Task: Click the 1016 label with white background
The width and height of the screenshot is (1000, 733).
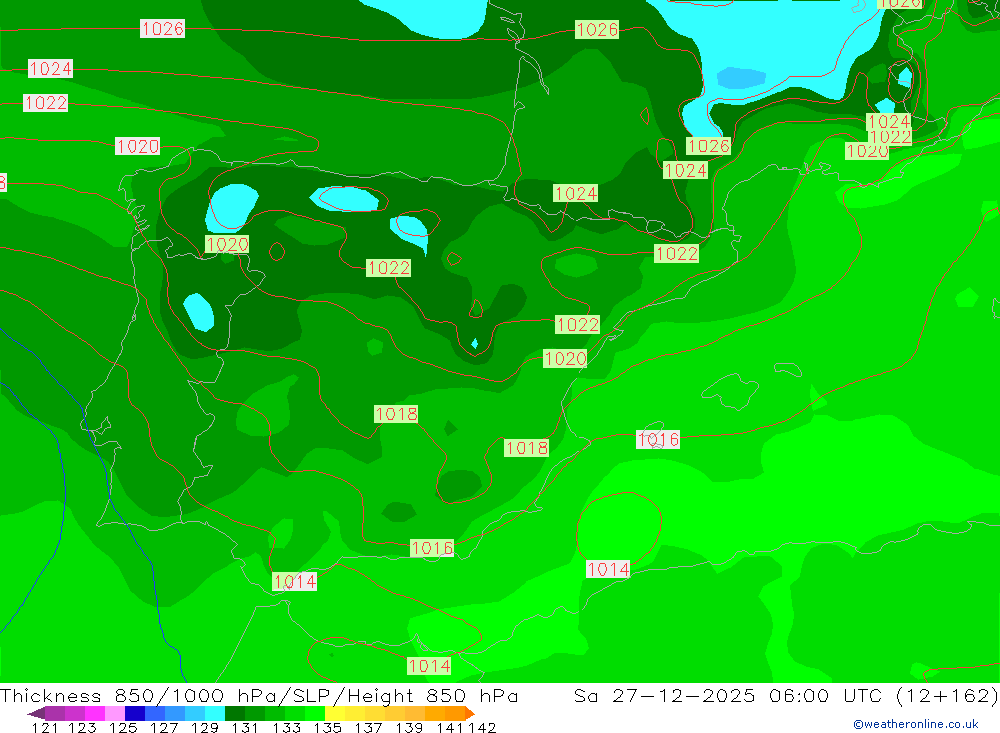Action: coord(658,440)
